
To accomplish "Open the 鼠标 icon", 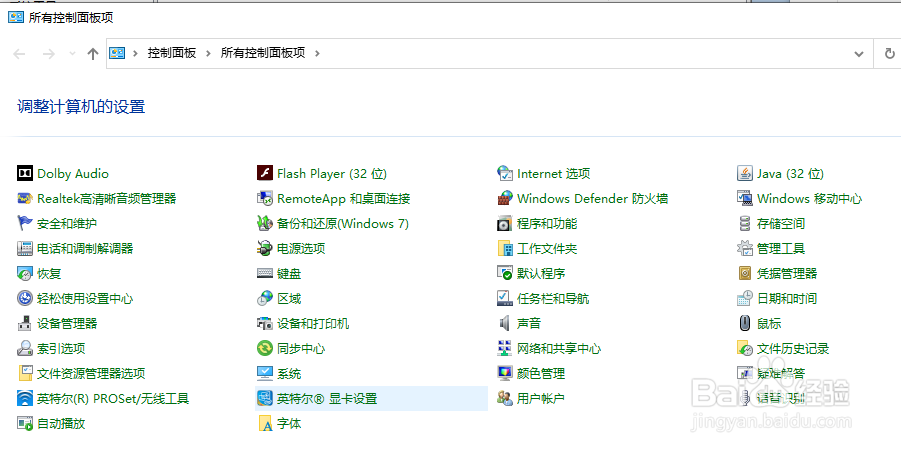I will tap(745, 323).
